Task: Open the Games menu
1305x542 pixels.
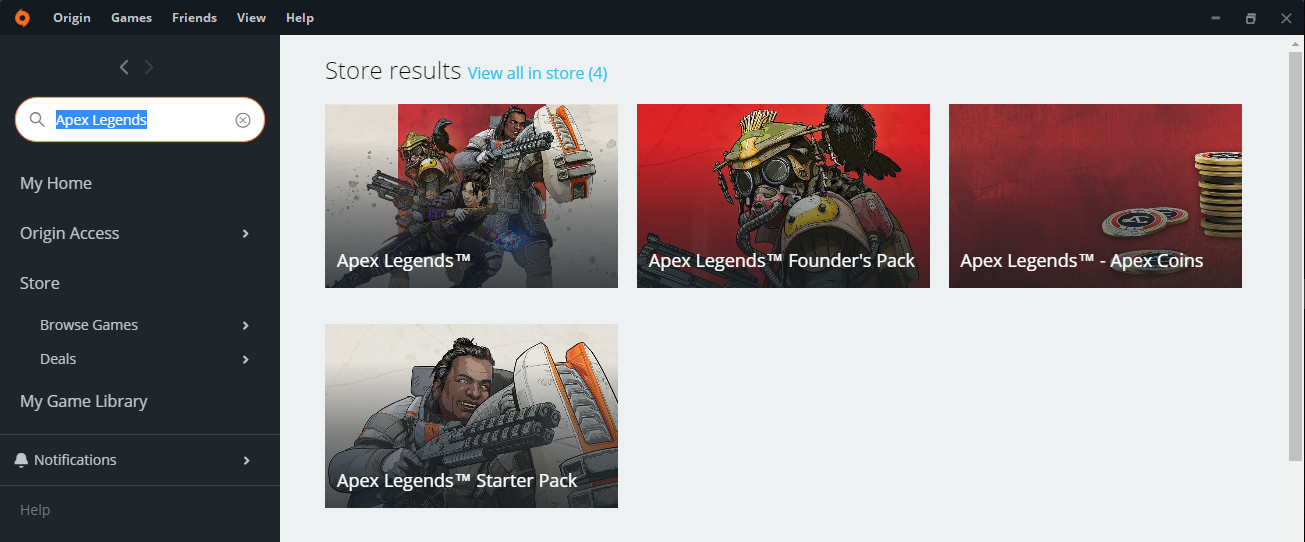Action: tap(132, 18)
